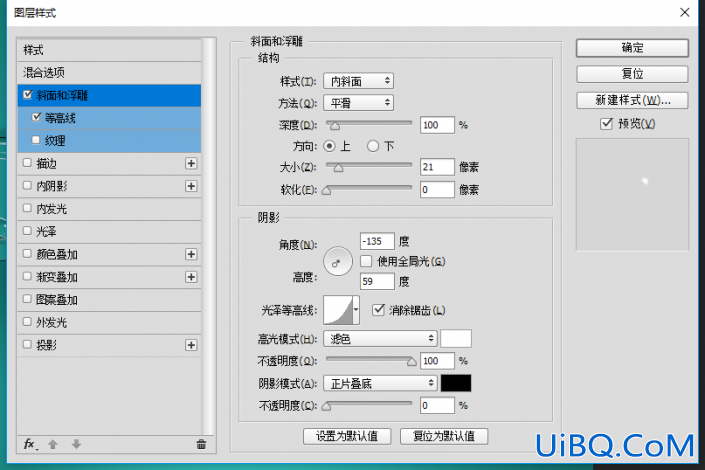Add another 投影 effect with plus icon
Image resolution: width=705 pixels, height=470 pixels.
(x=191, y=345)
